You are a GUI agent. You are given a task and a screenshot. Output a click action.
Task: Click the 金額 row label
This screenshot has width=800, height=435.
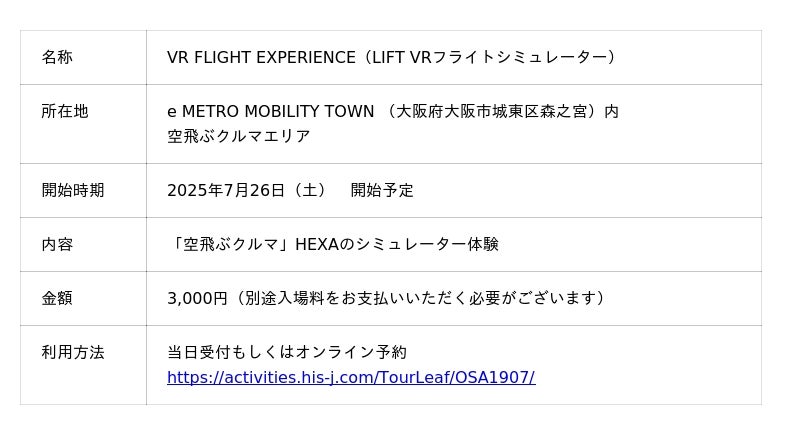(57, 298)
